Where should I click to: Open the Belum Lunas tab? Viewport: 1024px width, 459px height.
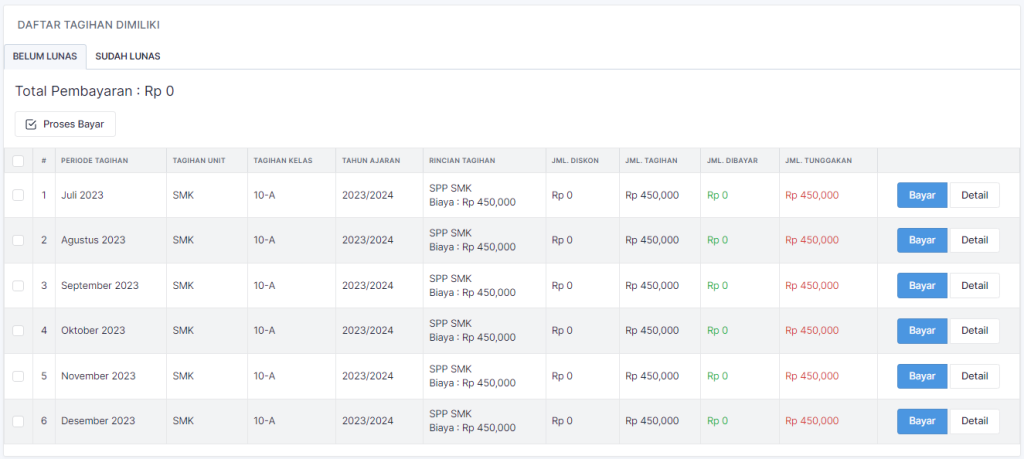click(45, 57)
